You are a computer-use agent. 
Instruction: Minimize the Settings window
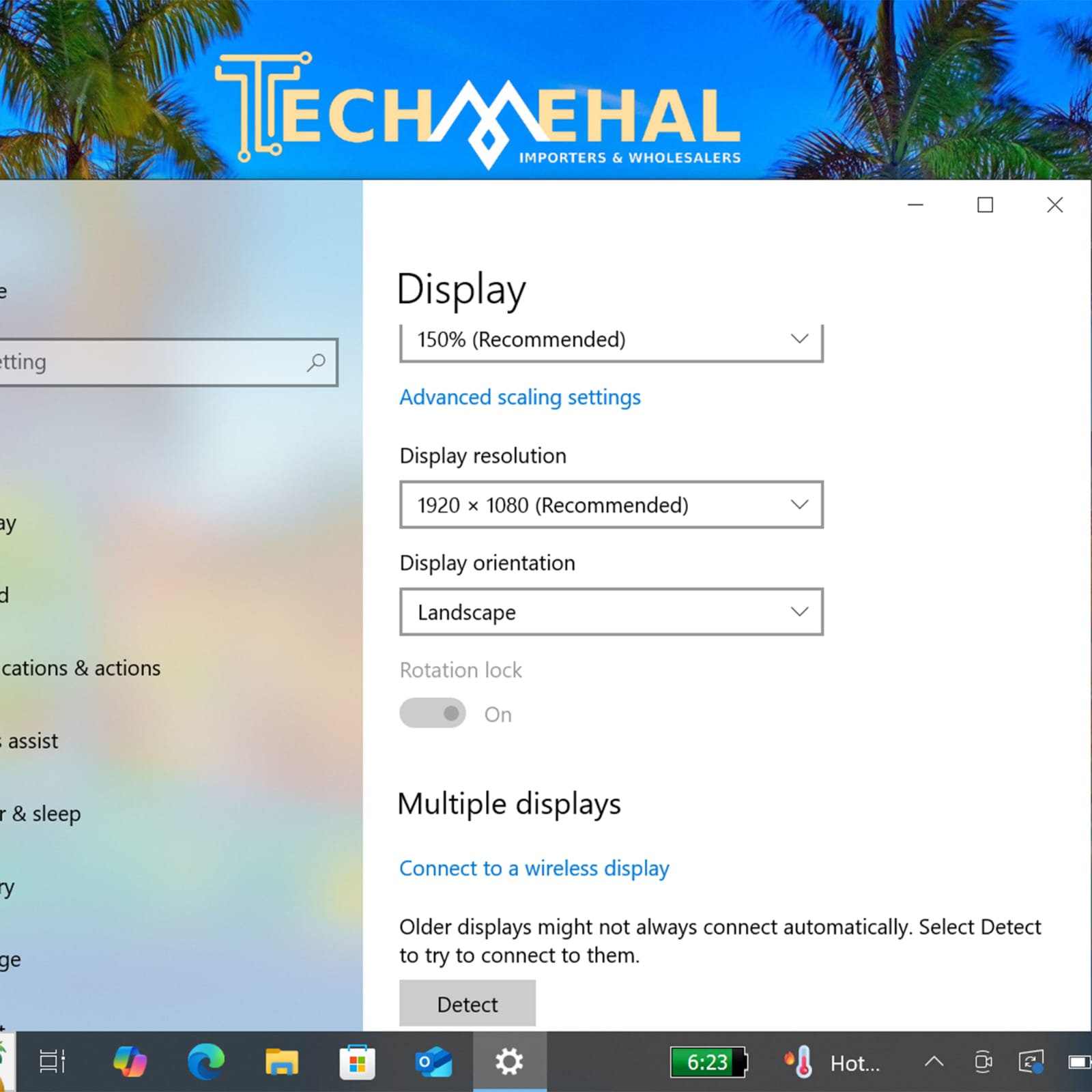tap(916, 205)
